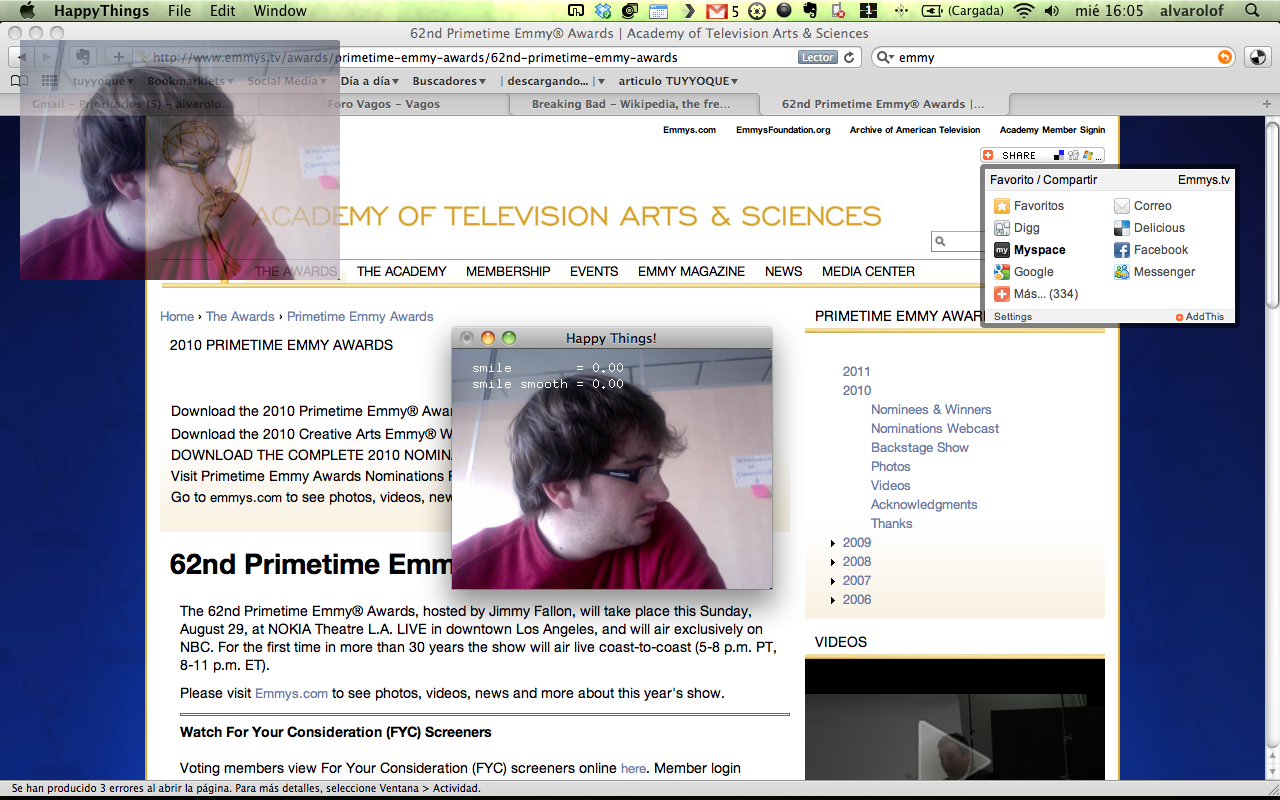The height and width of the screenshot is (800, 1280).
Task: Click the Gmail icon in menu bar
Action: [716, 11]
